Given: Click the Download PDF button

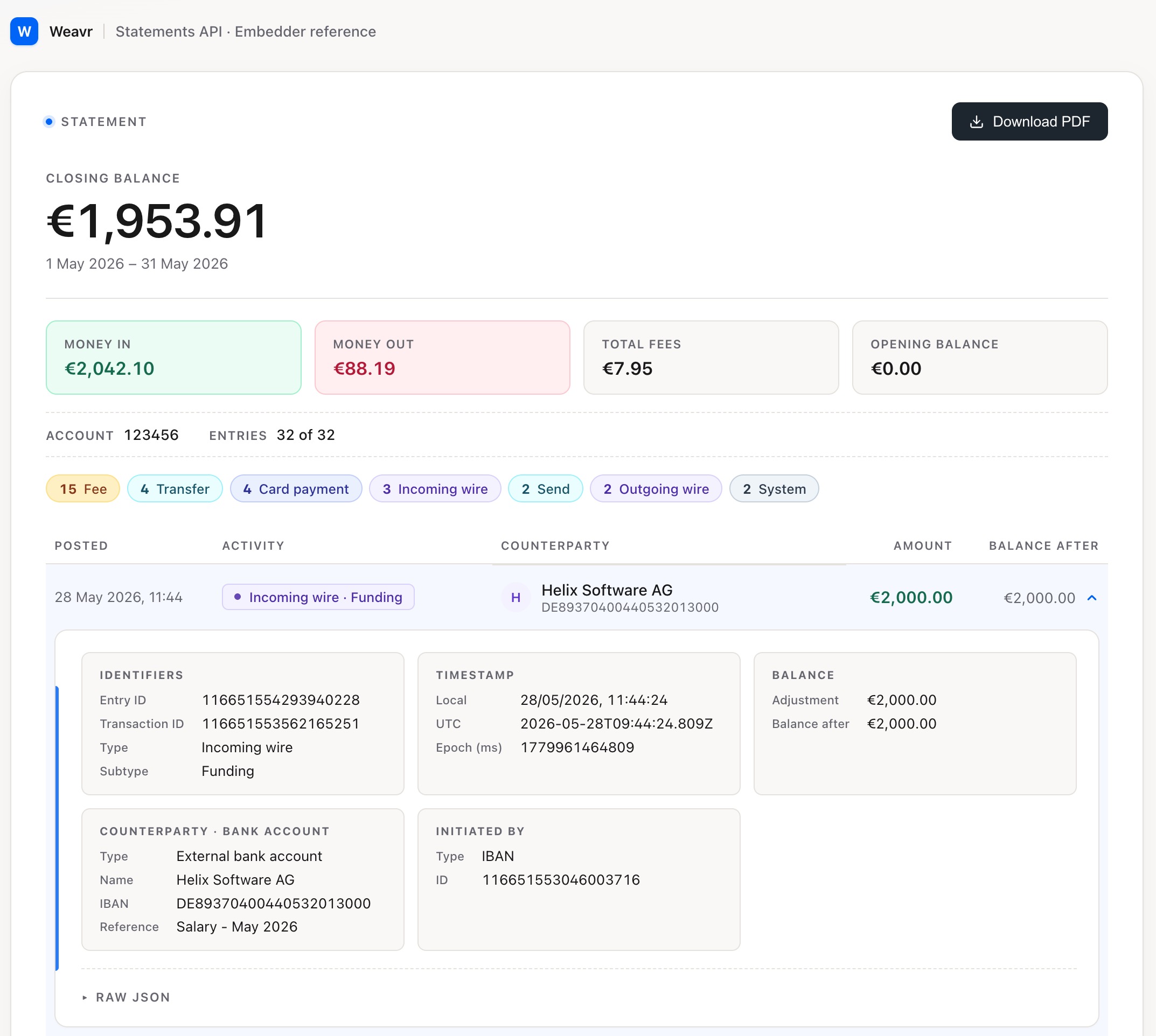Looking at the screenshot, I should click(1029, 121).
